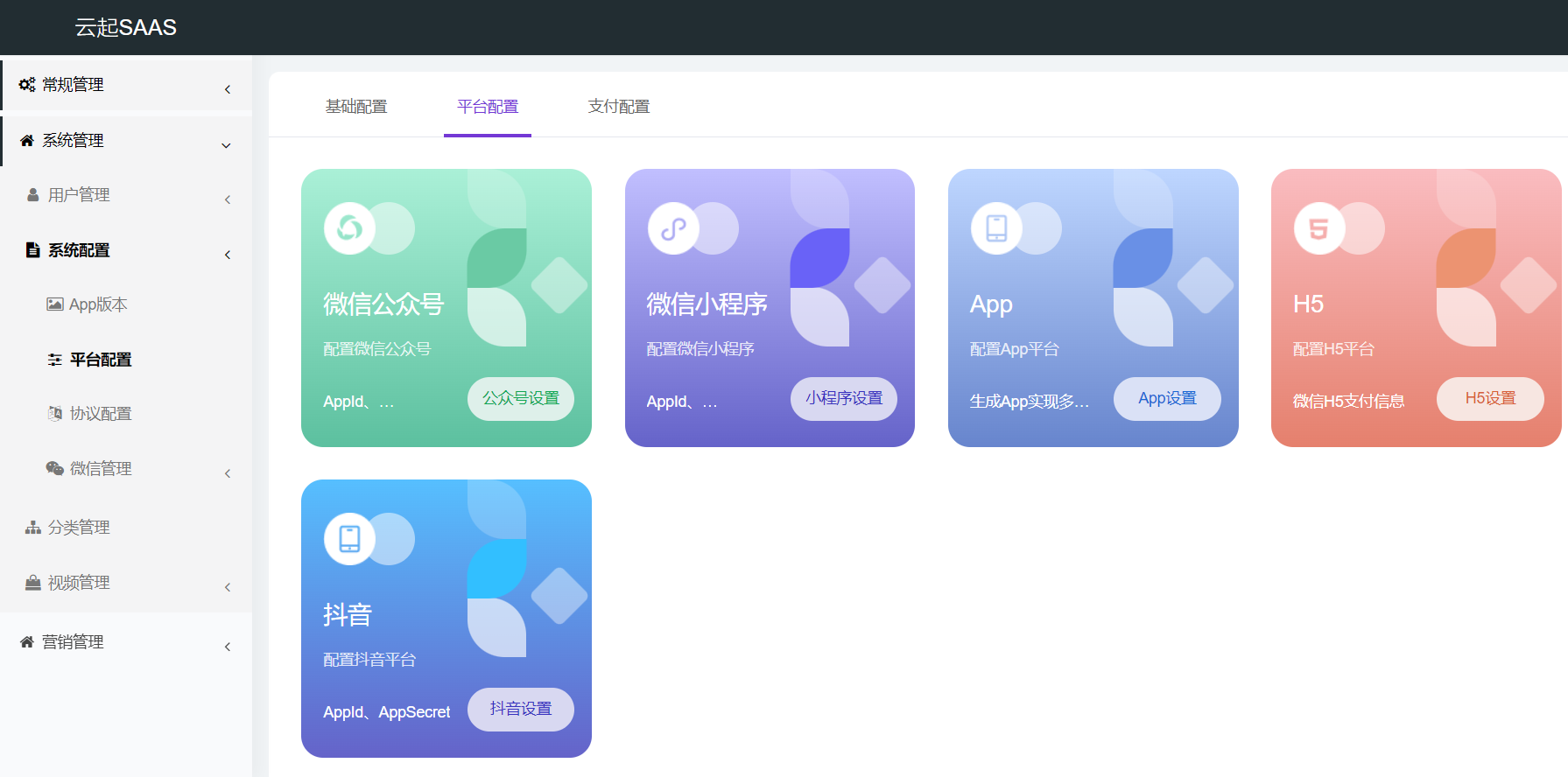Click the 微信小程序 card link icon
The height and width of the screenshot is (777, 1568).
673,228
